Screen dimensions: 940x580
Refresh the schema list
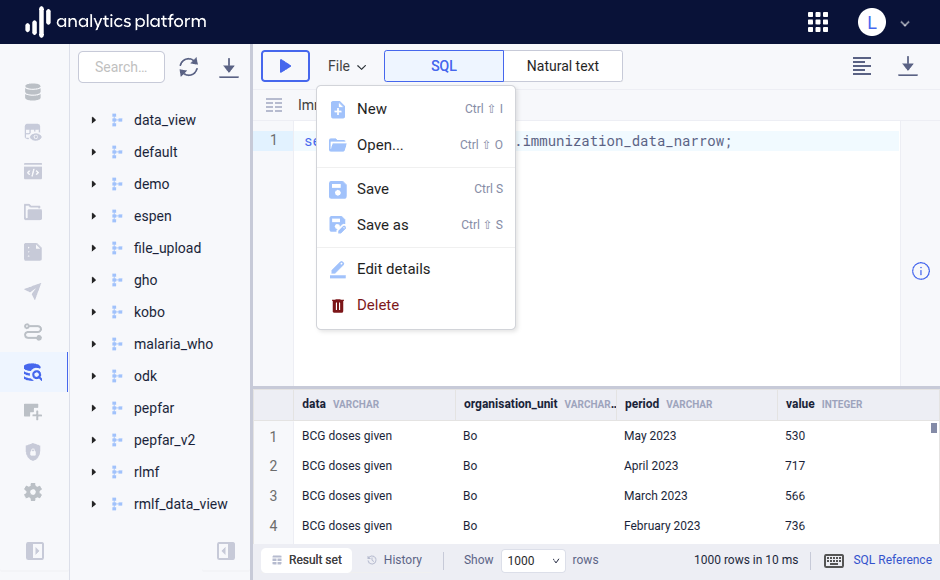point(189,67)
